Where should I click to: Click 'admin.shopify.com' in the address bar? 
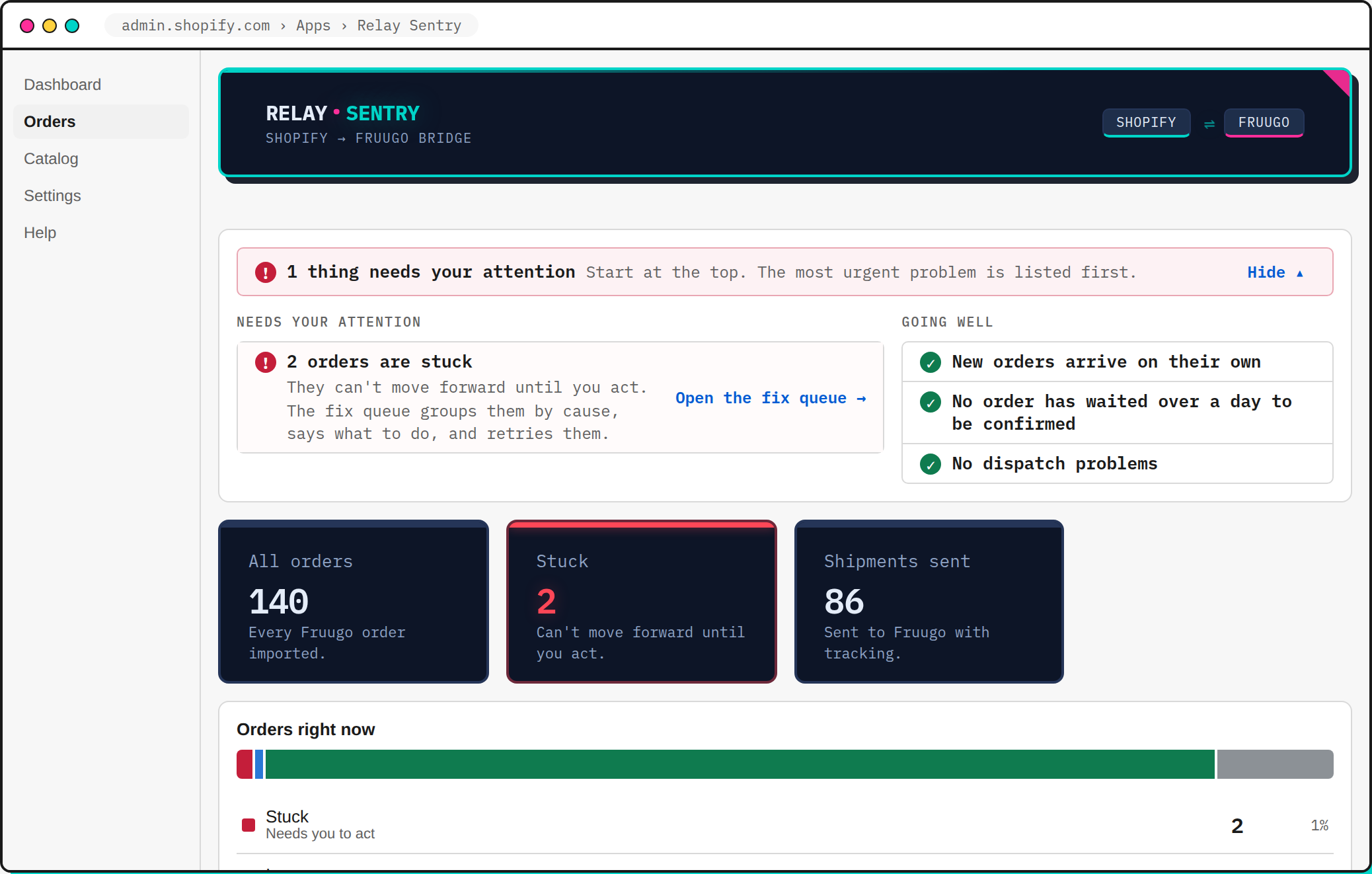[196, 26]
